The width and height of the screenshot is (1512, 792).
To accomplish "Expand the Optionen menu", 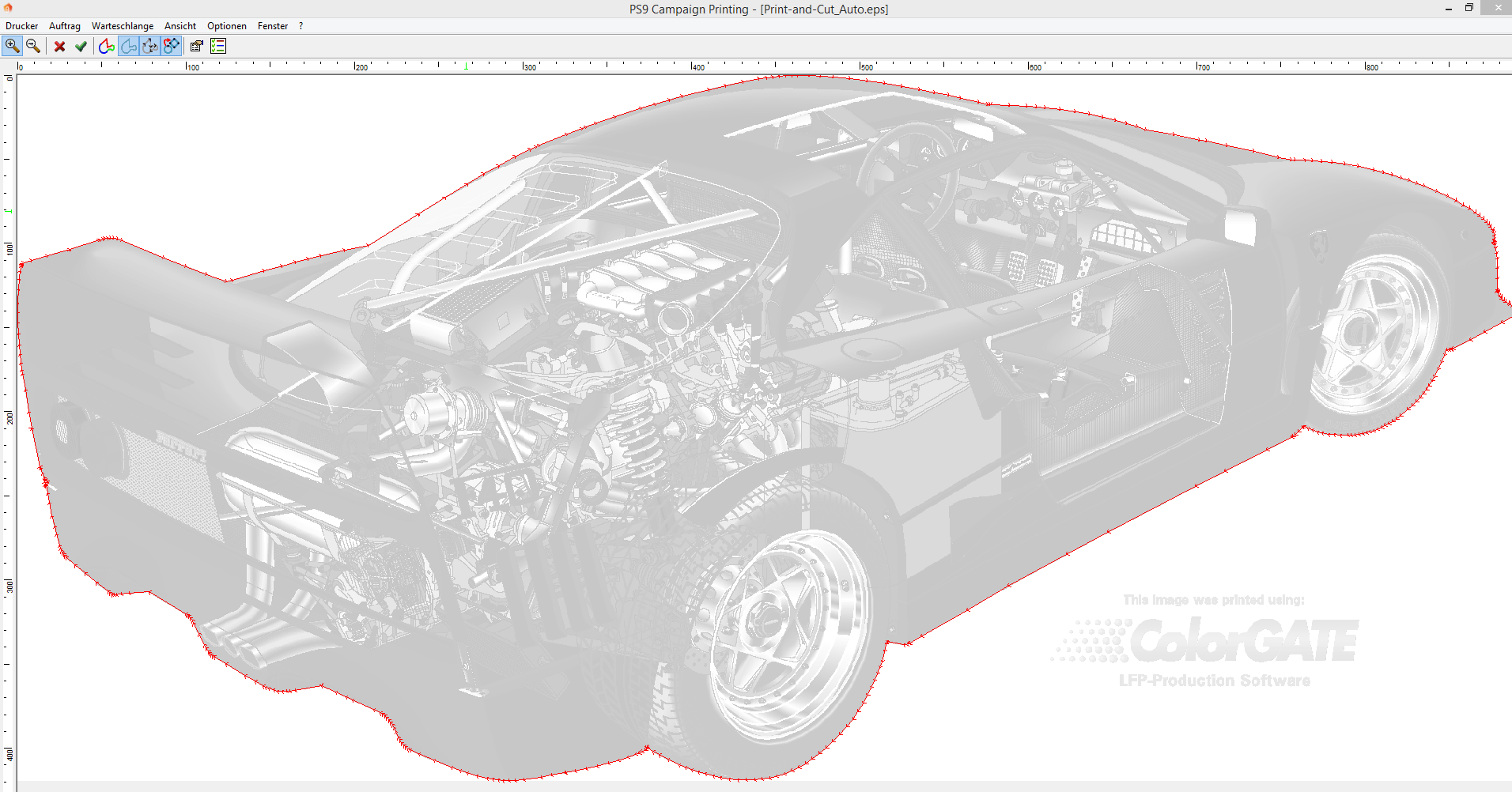I will point(227,26).
